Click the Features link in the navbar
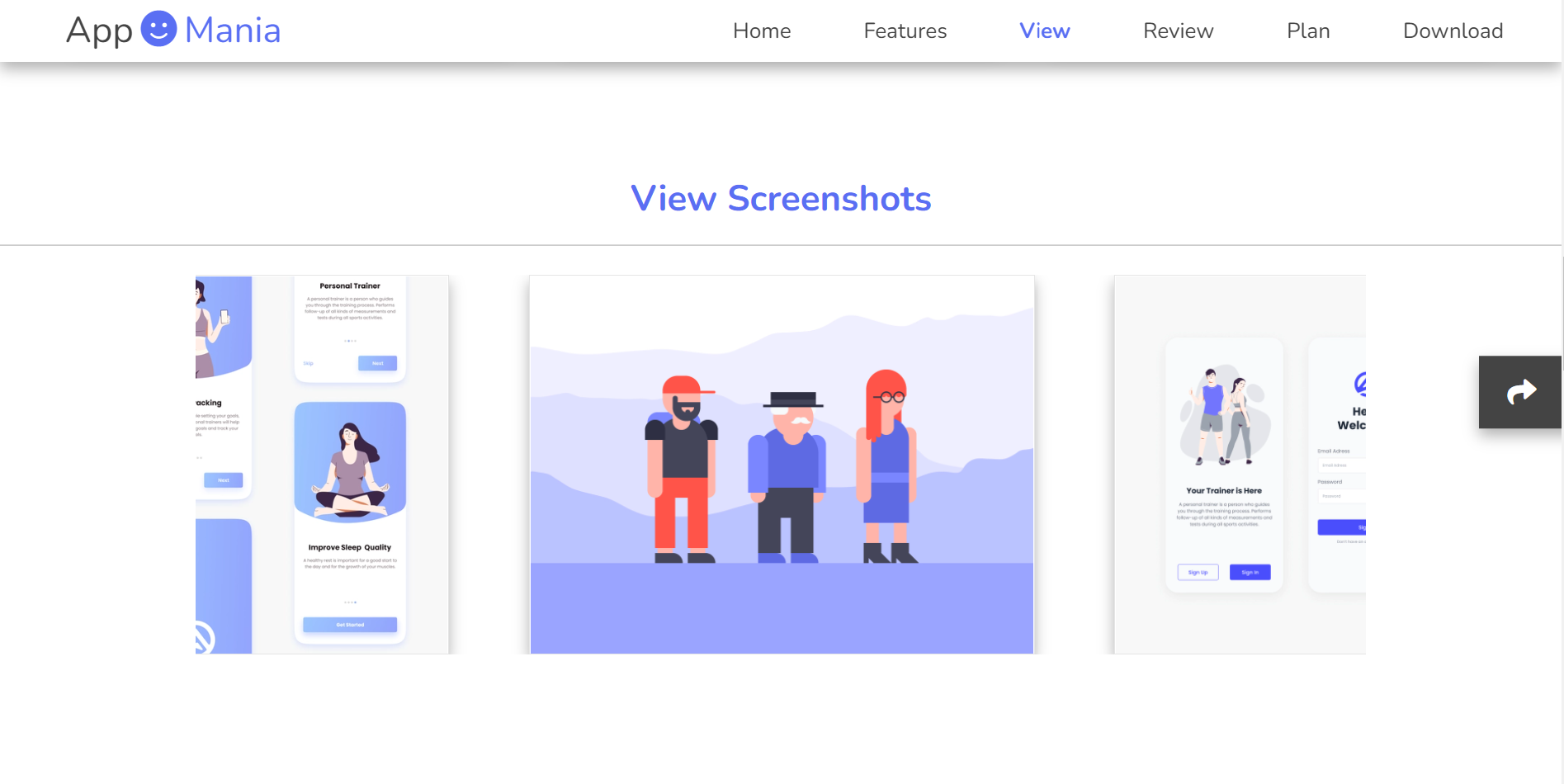 click(905, 31)
